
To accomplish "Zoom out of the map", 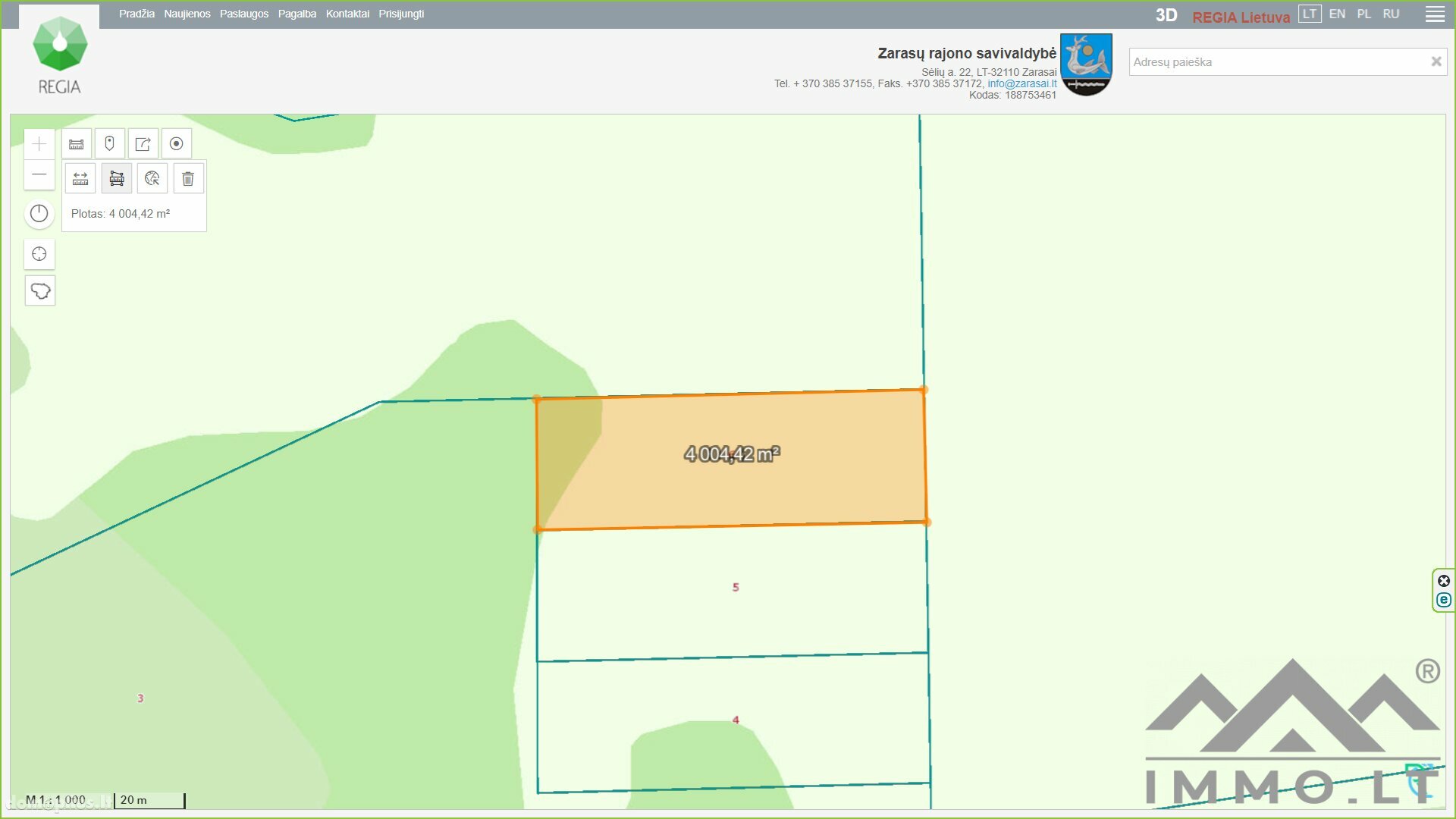I will (39, 175).
